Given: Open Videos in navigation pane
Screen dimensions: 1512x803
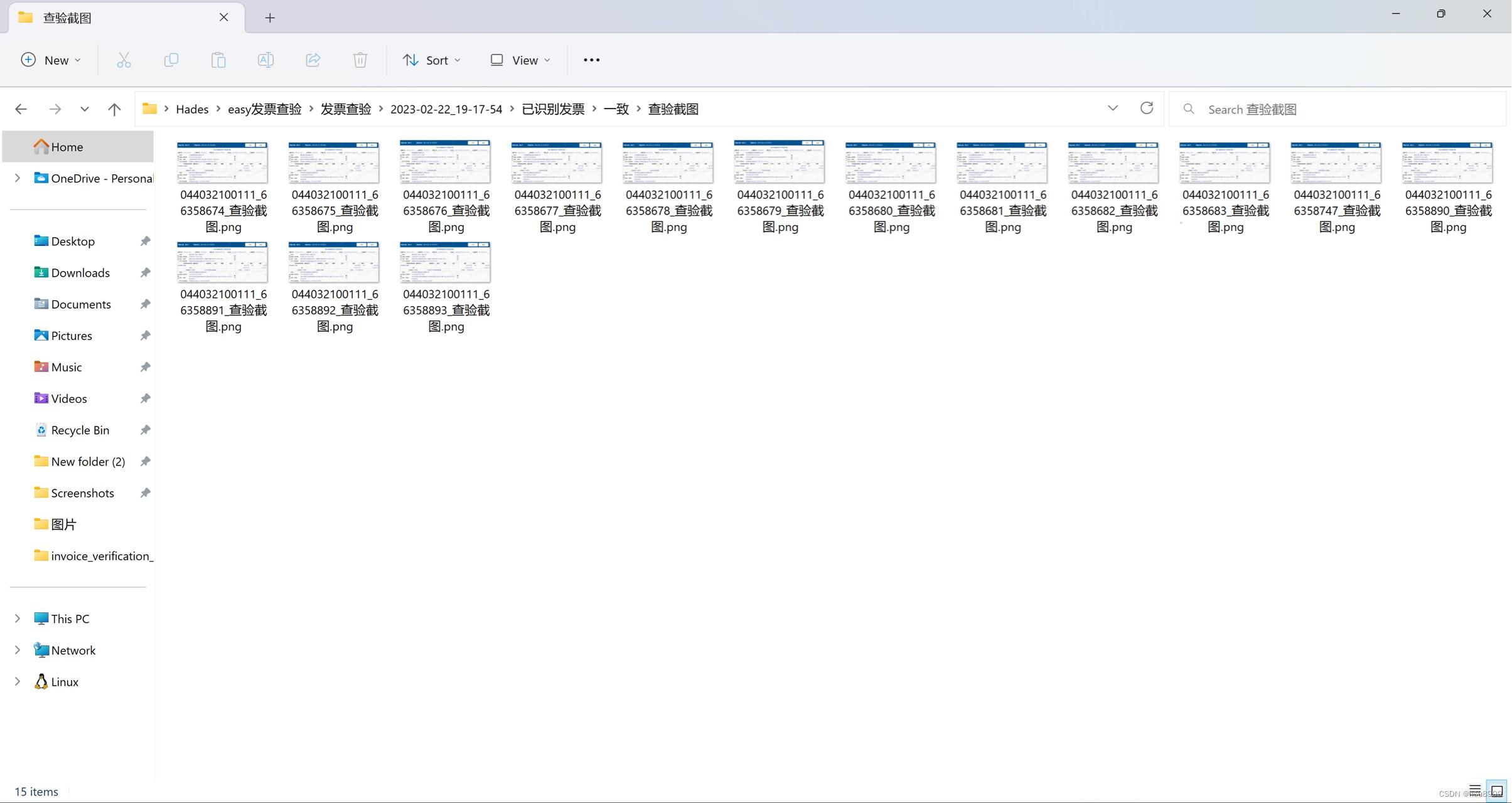Looking at the screenshot, I should click(x=69, y=398).
